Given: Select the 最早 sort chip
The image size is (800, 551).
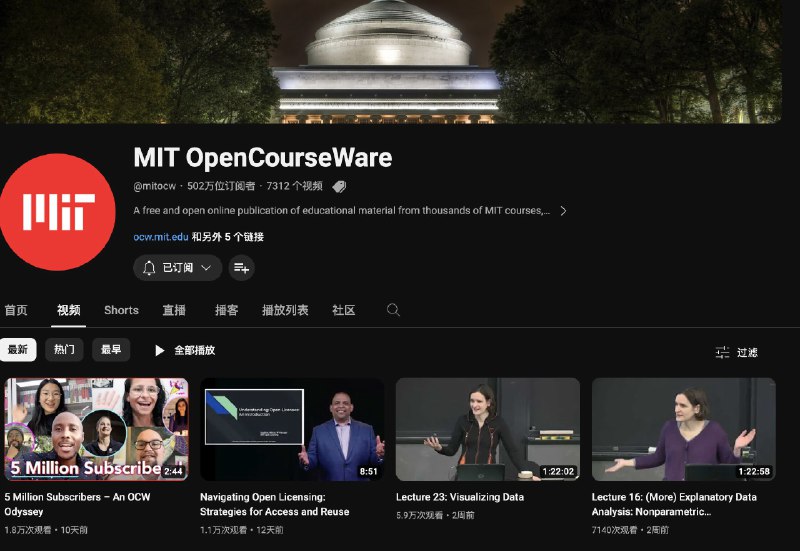Looking at the screenshot, I should [111, 350].
